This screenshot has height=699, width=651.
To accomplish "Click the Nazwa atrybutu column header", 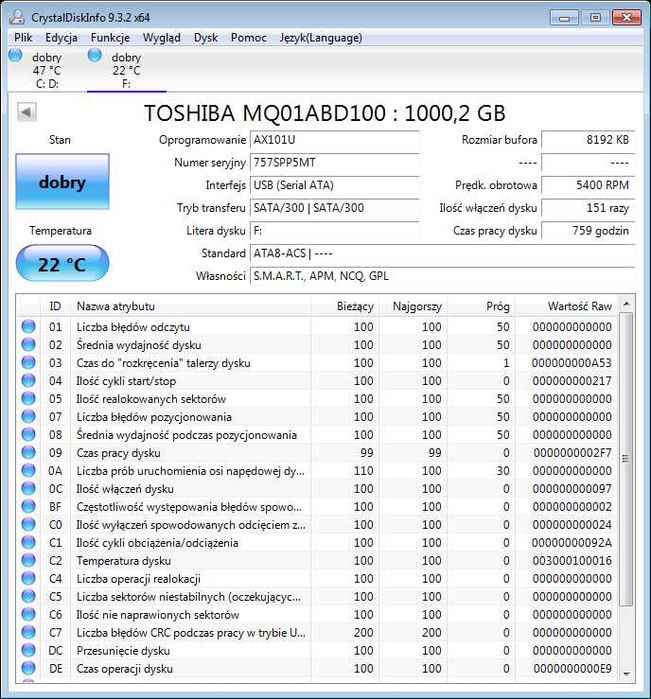I will click(x=191, y=306).
